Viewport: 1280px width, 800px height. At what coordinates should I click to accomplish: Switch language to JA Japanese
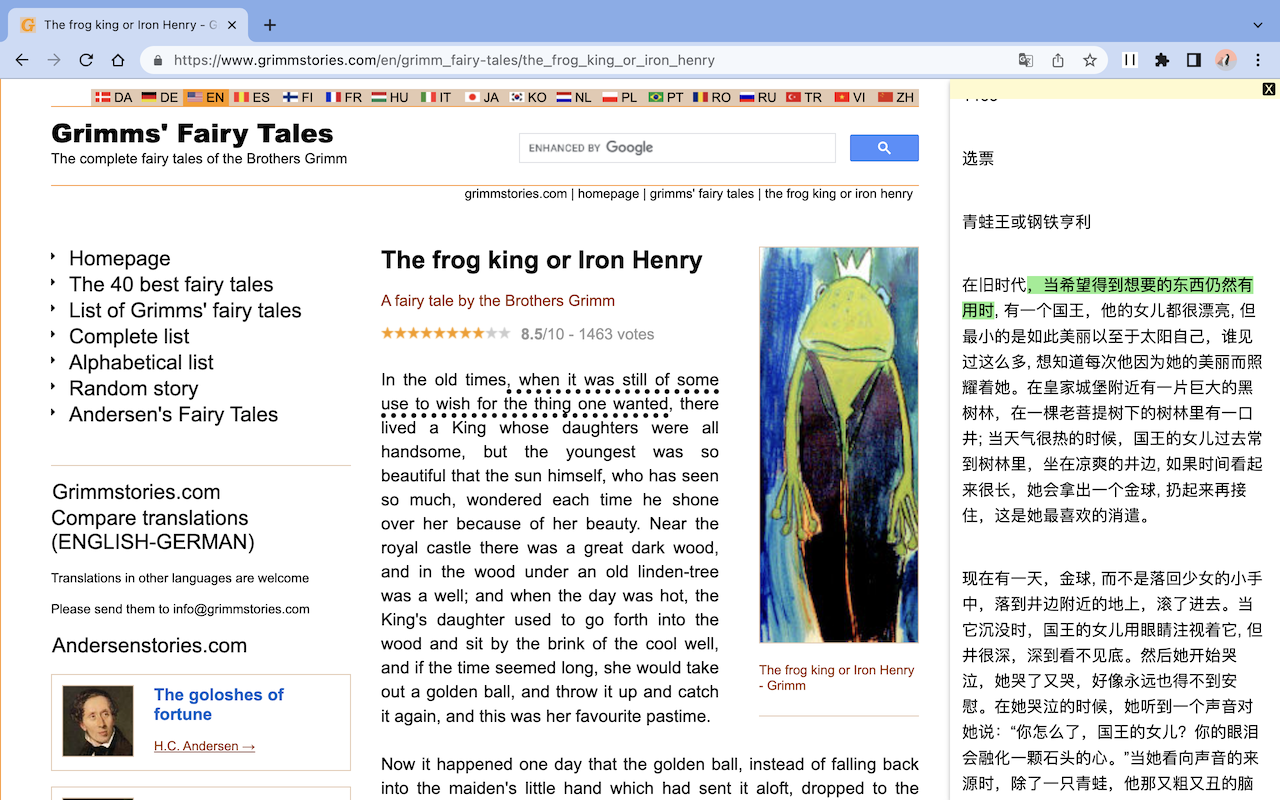(x=483, y=97)
